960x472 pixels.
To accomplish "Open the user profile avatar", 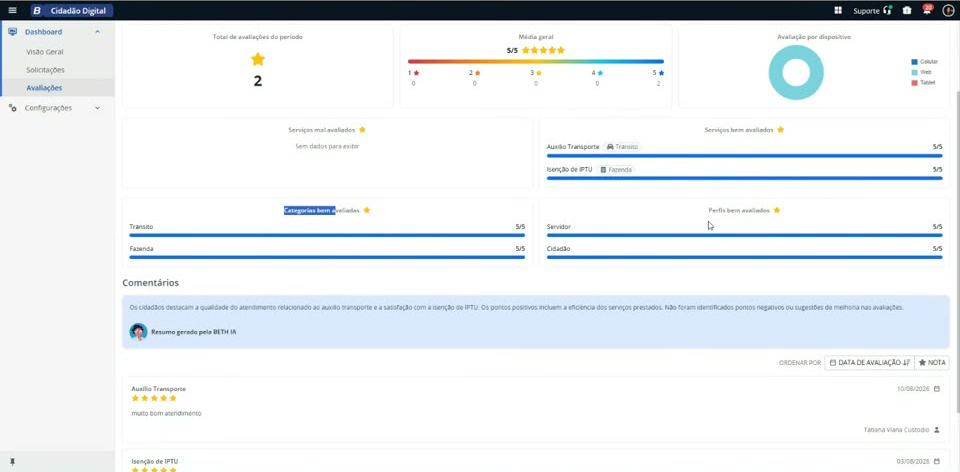I will click(x=947, y=10).
